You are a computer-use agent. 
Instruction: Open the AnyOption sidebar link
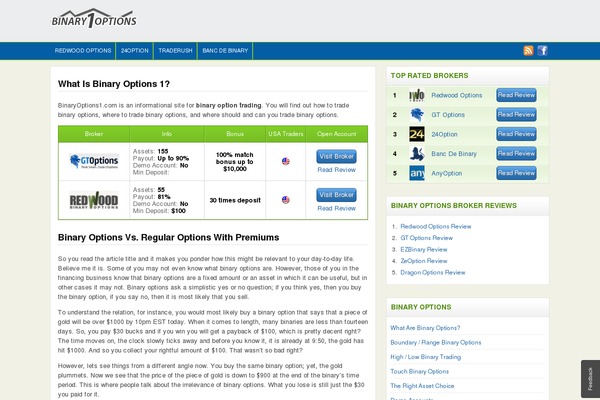[x=447, y=173]
